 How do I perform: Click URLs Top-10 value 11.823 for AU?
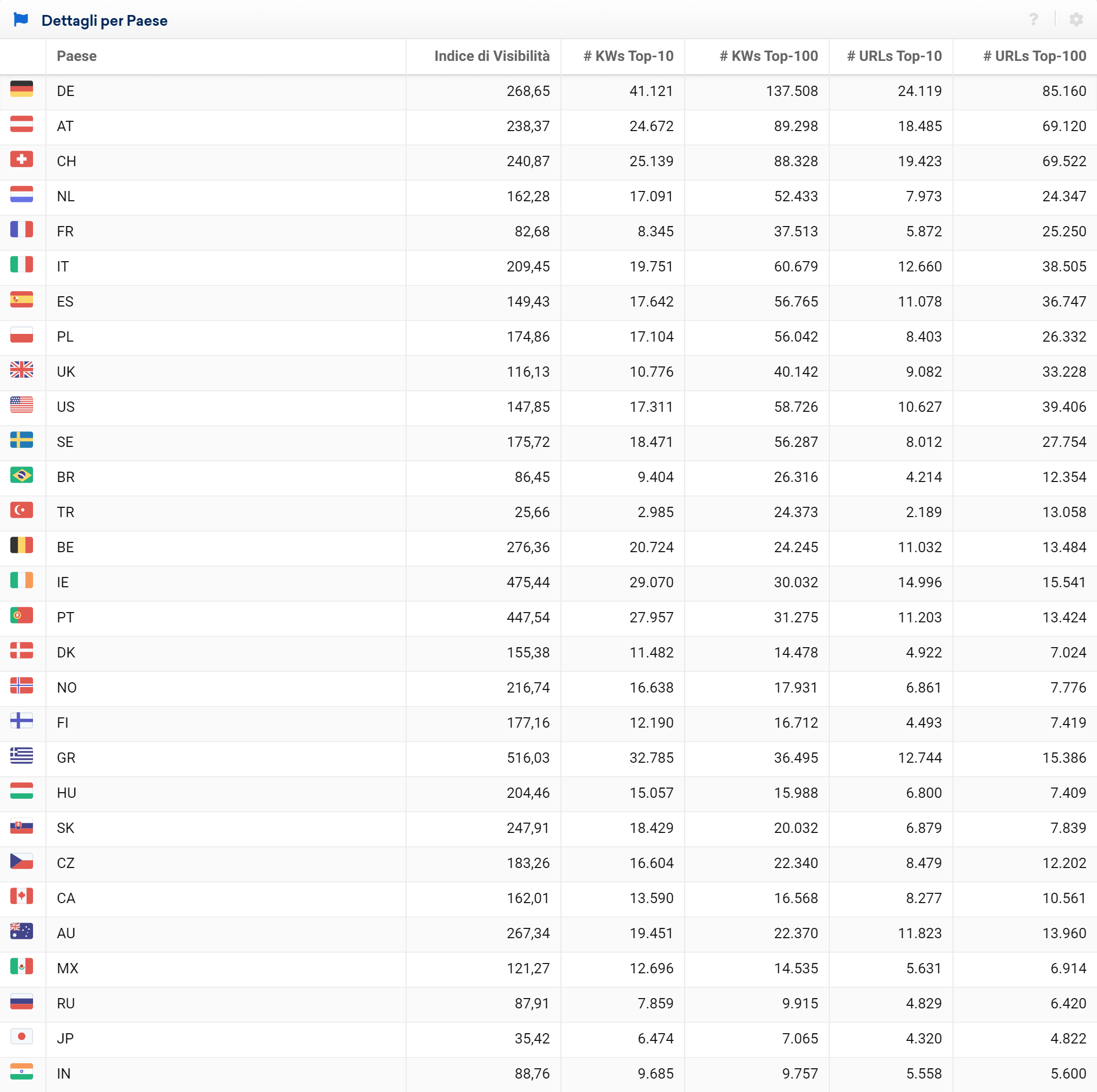(920, 933)
